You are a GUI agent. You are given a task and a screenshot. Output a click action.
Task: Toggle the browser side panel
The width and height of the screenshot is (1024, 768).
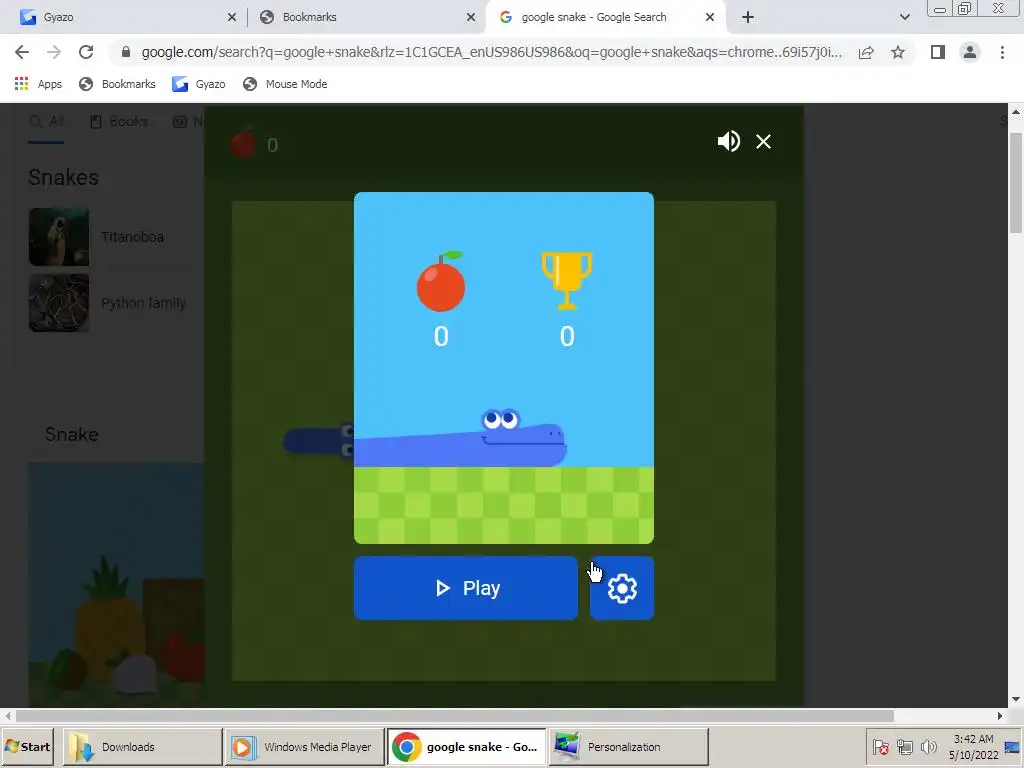(938, 52)
